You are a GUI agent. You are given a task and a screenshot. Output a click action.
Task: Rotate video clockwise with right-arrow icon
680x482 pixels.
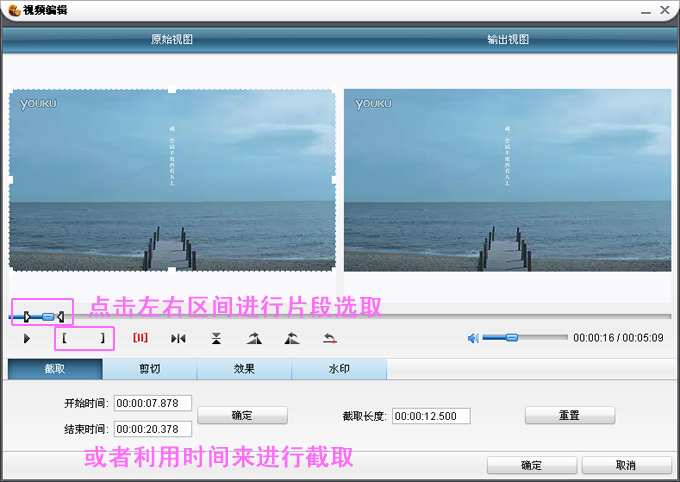254,338
